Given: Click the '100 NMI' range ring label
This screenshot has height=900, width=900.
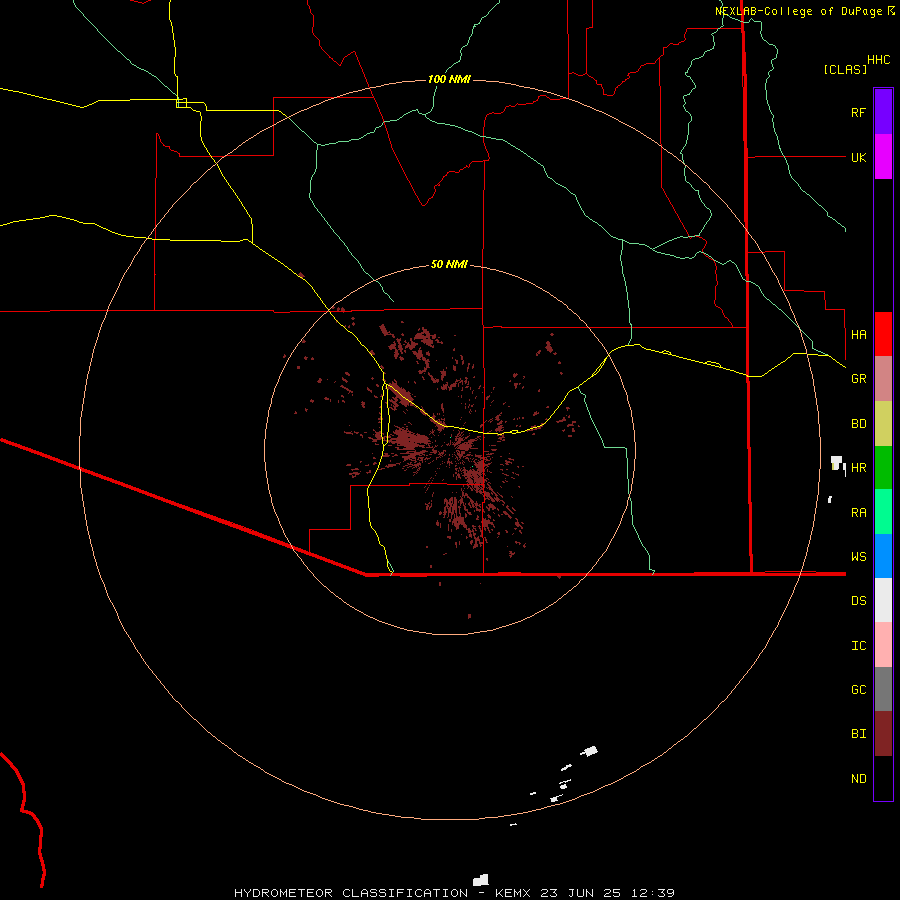Looking at the screenshot, I should tap(449, 79).
